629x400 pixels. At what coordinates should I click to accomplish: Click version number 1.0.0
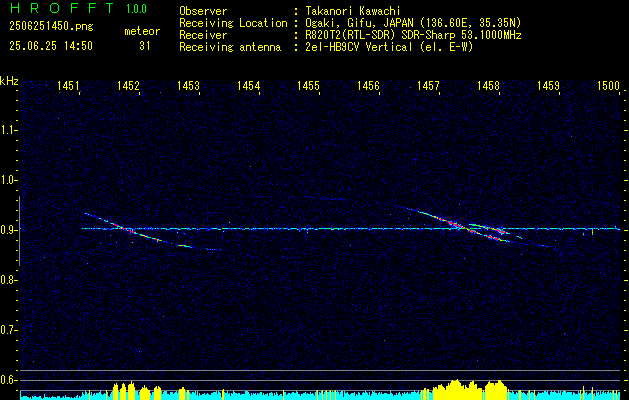(136, 8)
